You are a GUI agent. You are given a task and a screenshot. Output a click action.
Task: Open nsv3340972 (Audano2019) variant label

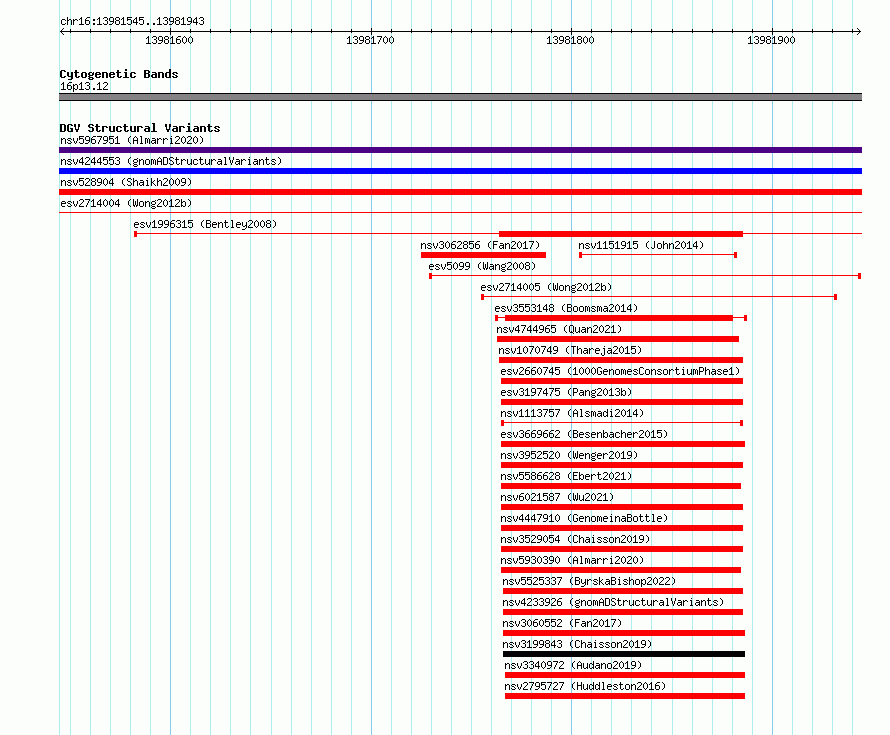[x=573, y=665]
